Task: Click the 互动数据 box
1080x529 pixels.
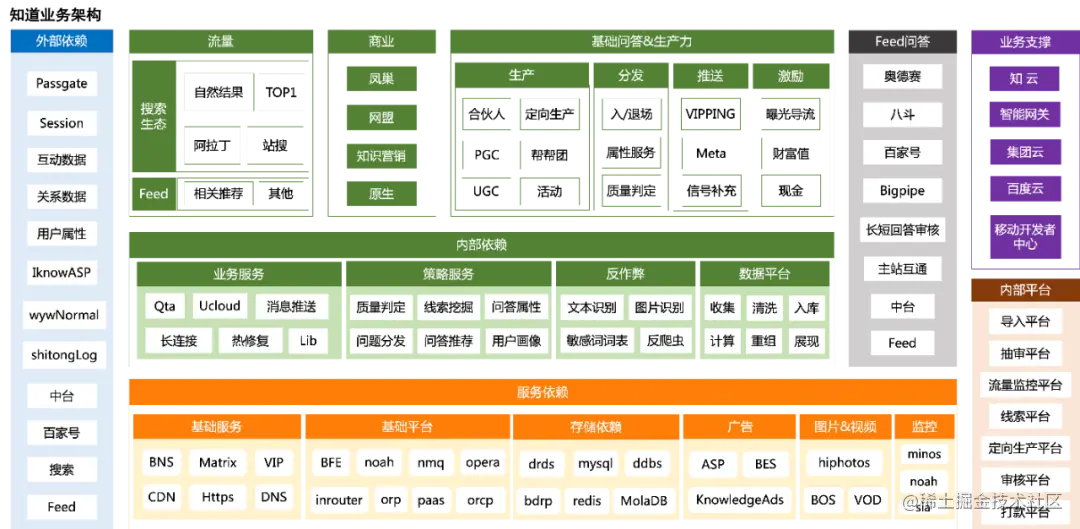Action: [61, 160]
